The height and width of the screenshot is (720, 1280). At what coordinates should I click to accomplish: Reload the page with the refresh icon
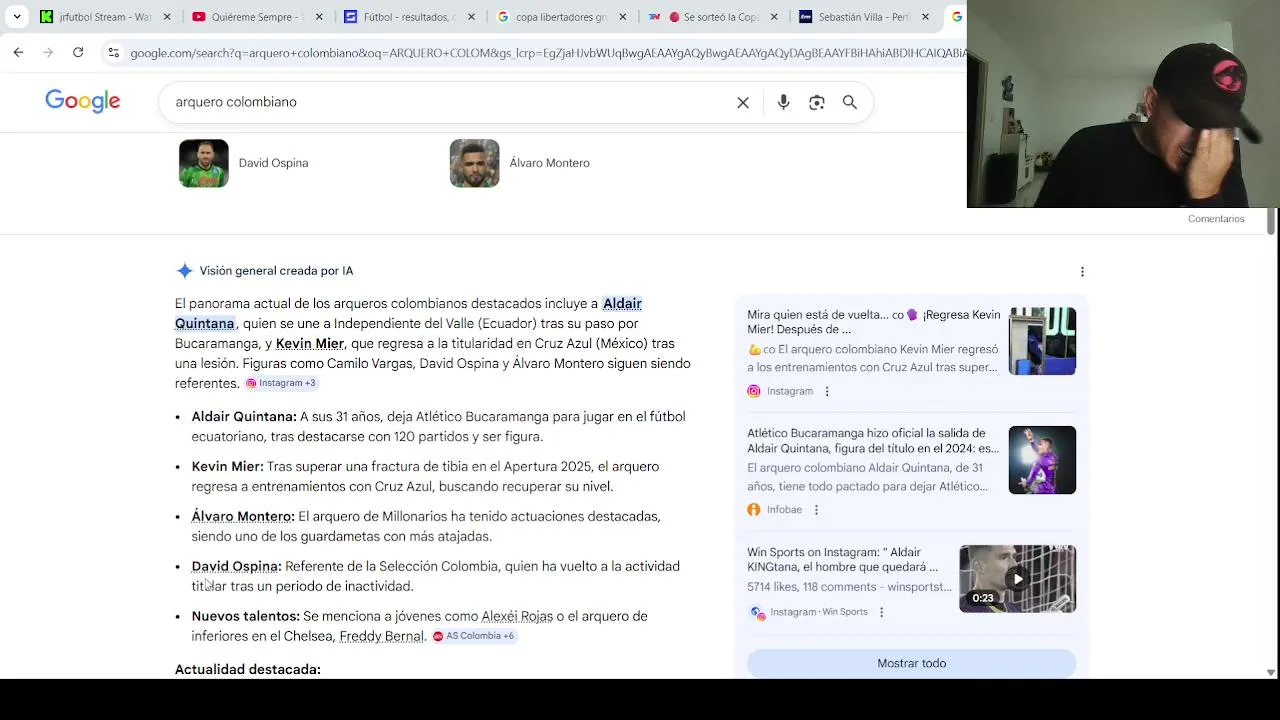[78, 52]
